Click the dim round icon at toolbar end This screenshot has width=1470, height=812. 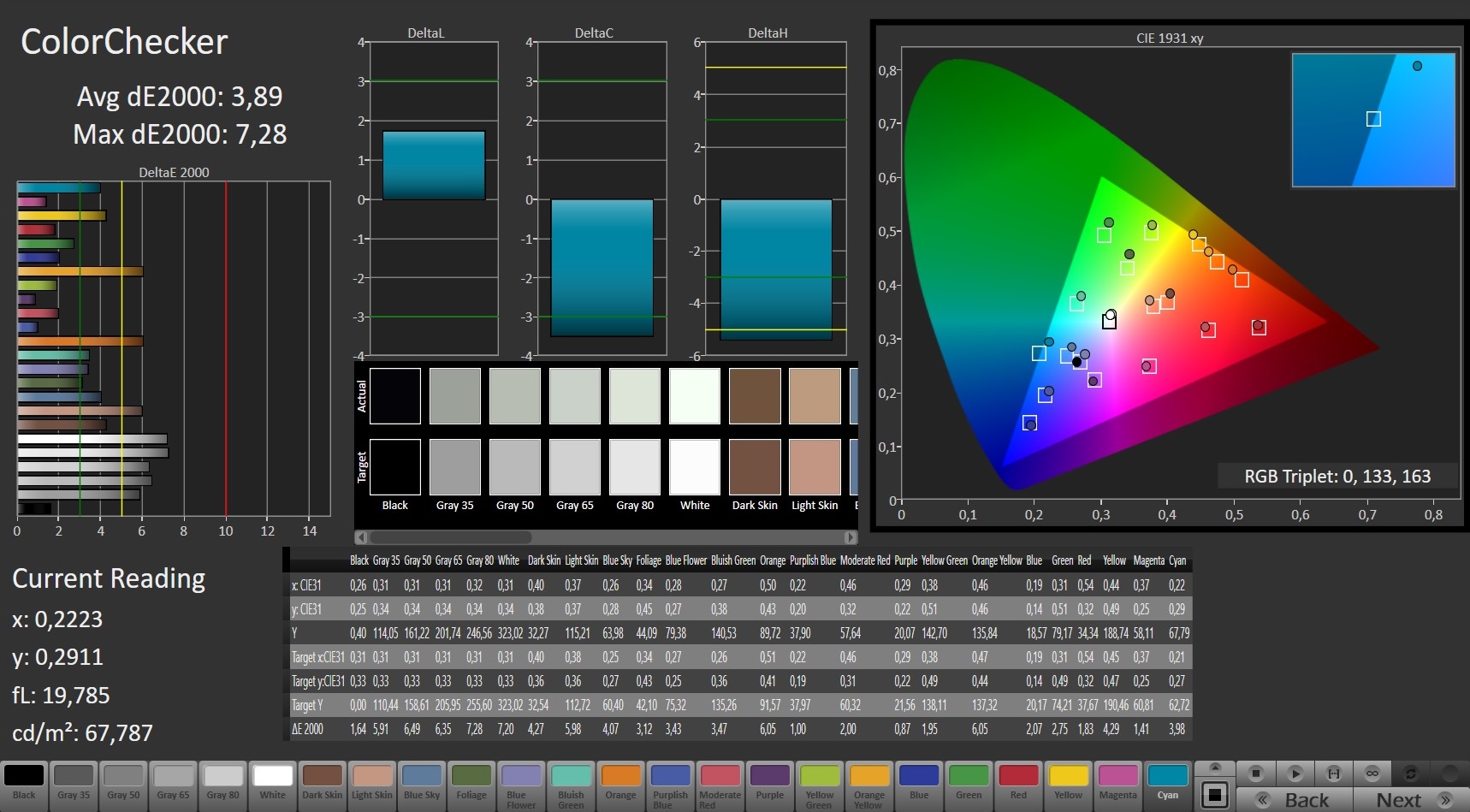(x=1449, y=773)
